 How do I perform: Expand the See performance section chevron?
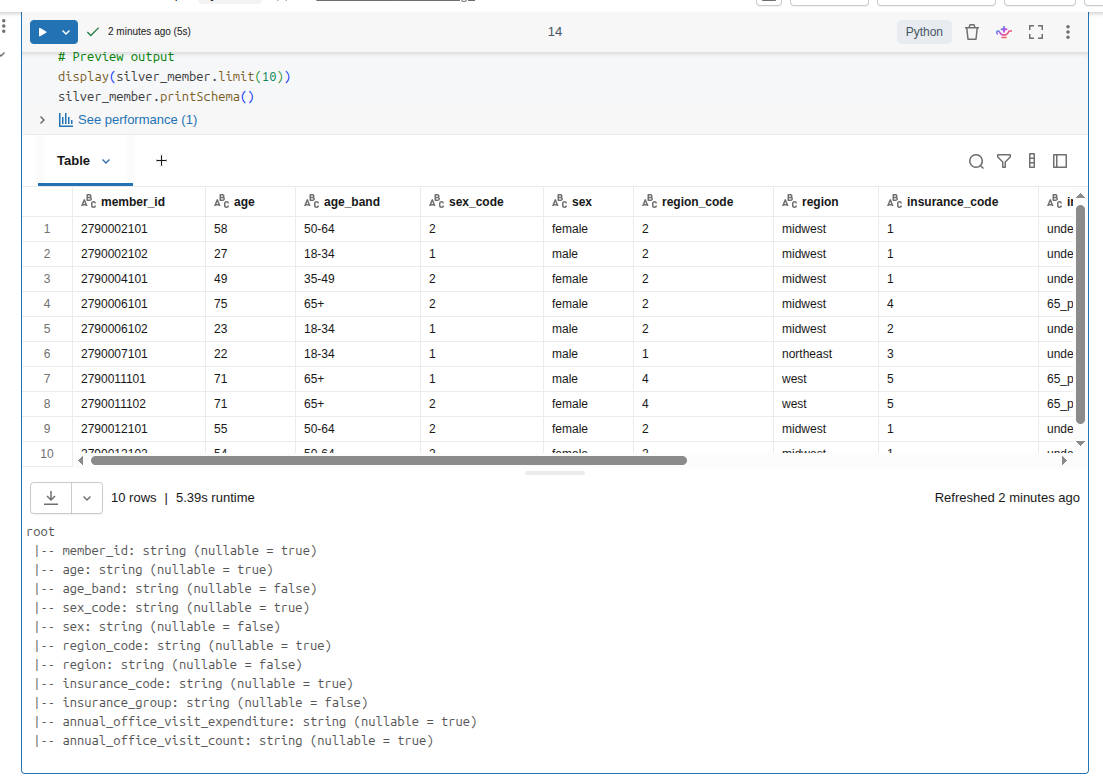[x=42, y=120]
